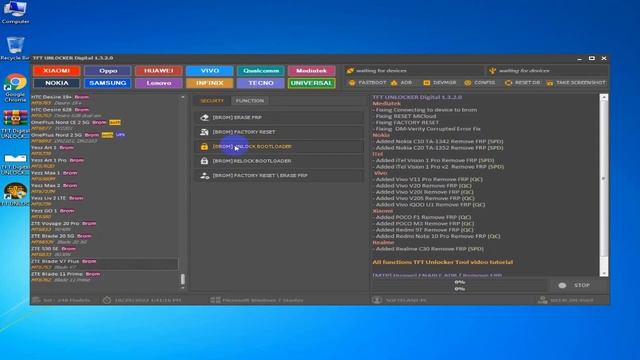640x360 pixels.
Task: Select ZTE Blade 11 Prime model
Action: (105, 277)
